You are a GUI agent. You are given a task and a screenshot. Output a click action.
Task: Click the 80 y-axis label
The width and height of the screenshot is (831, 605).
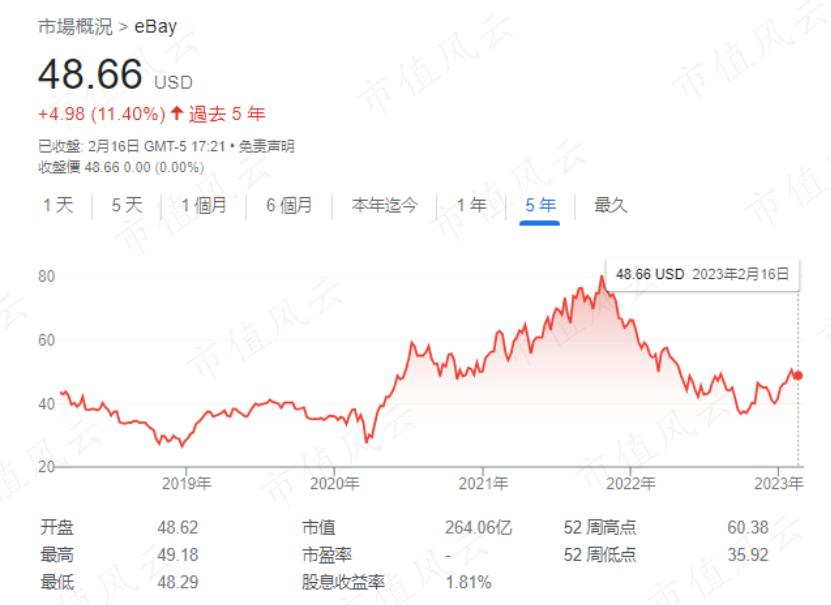point(47,276)
